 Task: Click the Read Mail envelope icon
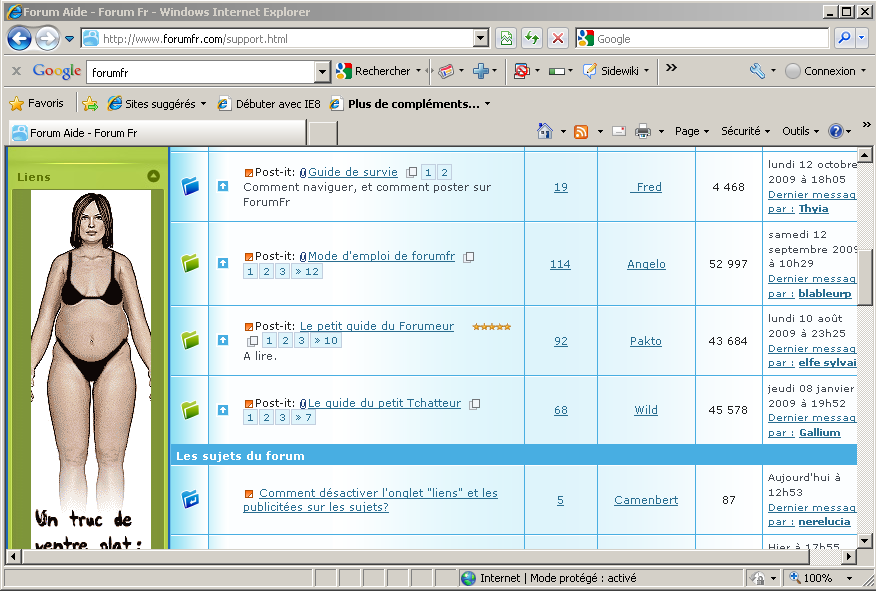(619, 131)
